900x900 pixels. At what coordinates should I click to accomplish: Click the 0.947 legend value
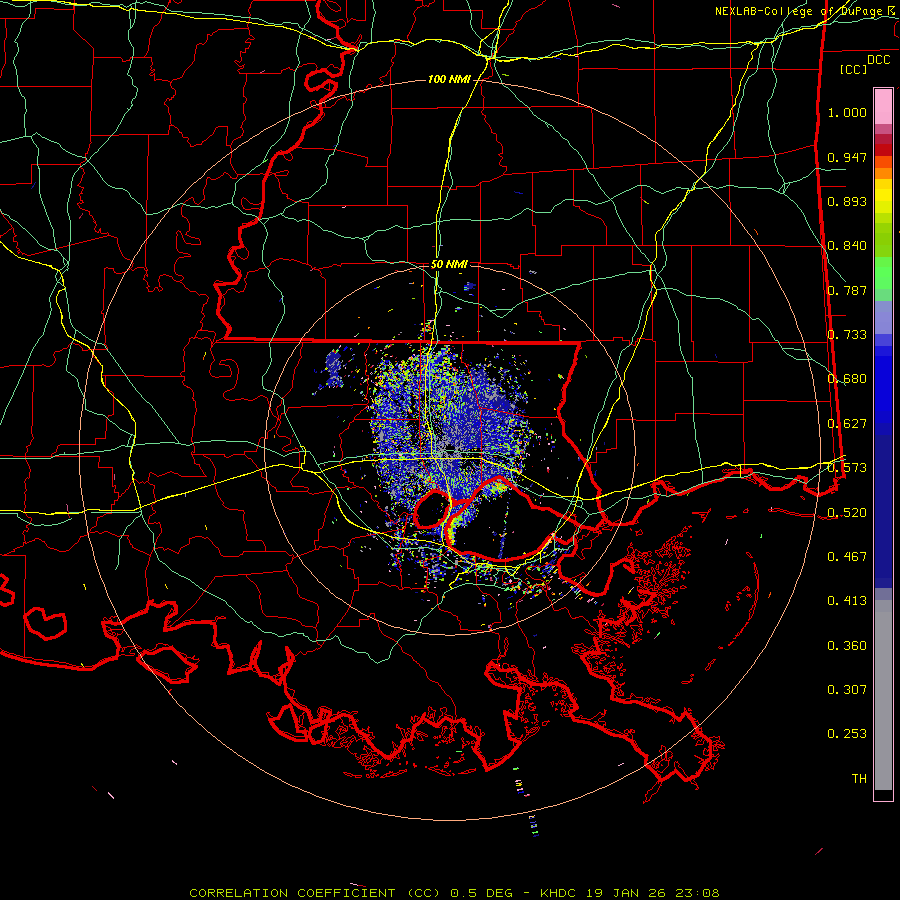point(847,157)
